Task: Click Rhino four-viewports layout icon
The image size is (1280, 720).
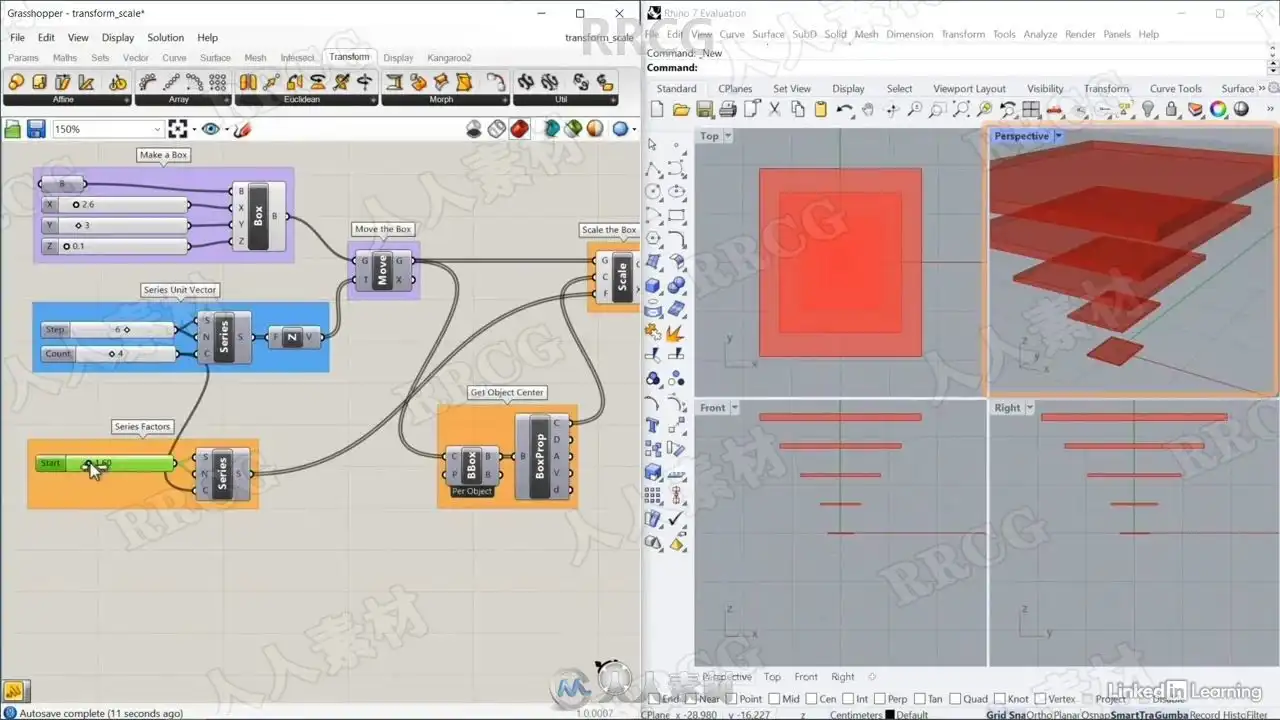Action: pos(1031,109)
